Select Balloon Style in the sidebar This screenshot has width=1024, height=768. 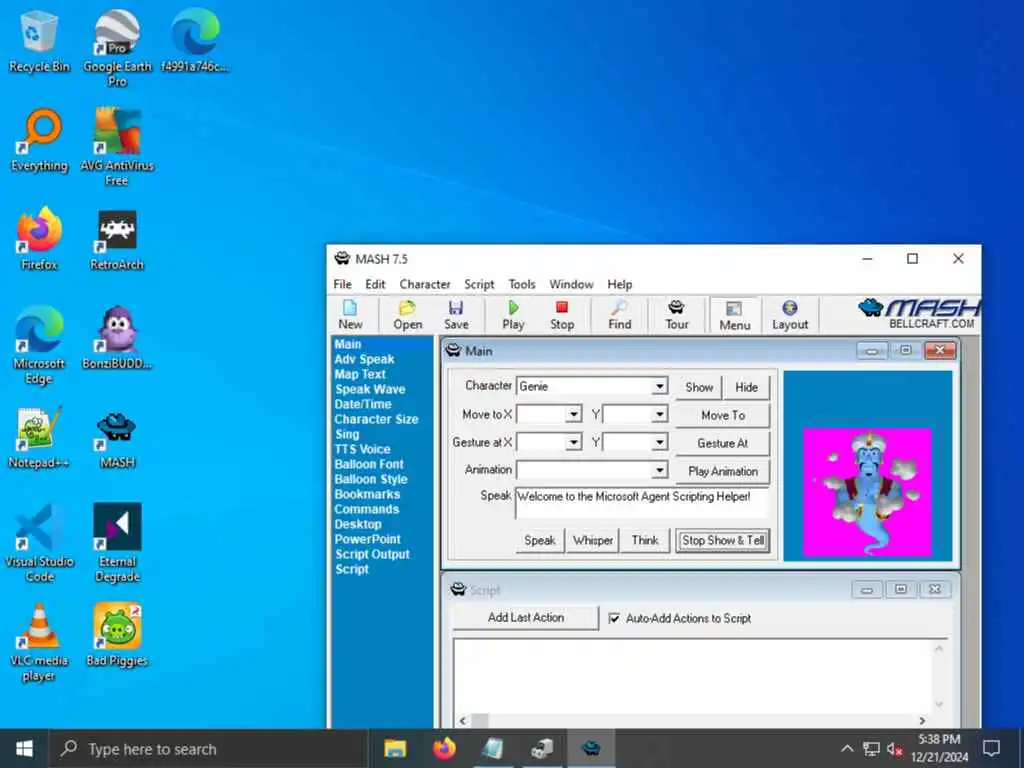coord(371,479)
